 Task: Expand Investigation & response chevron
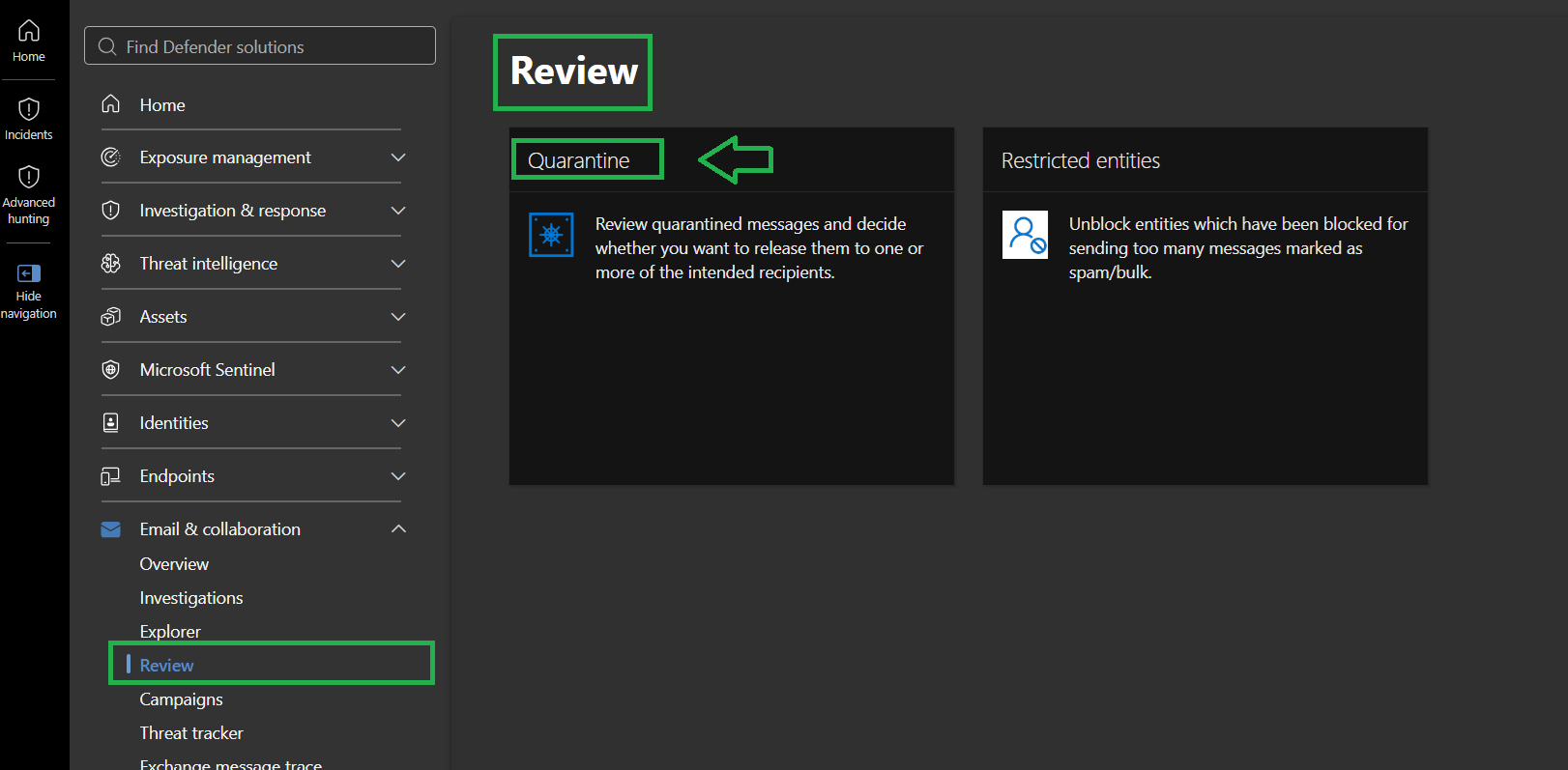[398, 210]
